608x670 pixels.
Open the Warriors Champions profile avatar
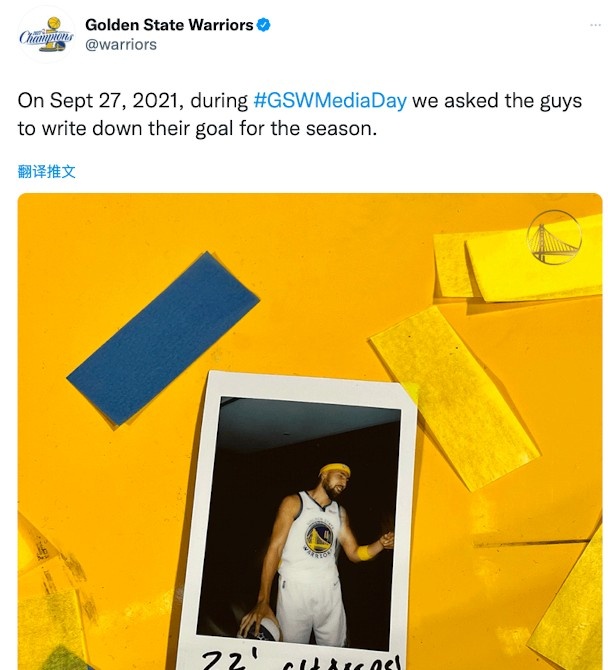[46, 35]
